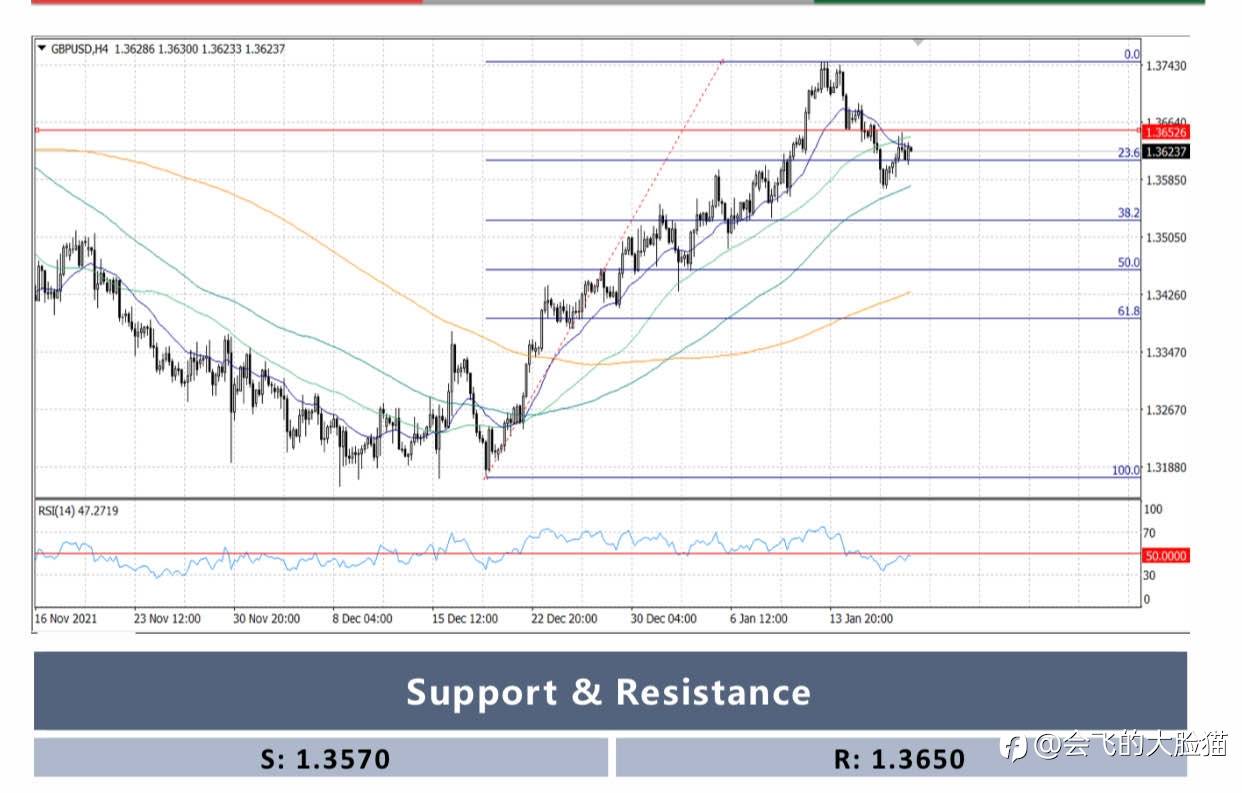Viewport: 1242px width, 793px height.
Task: Click the black 1.36237 current price label
Action: coord(1166,152)
